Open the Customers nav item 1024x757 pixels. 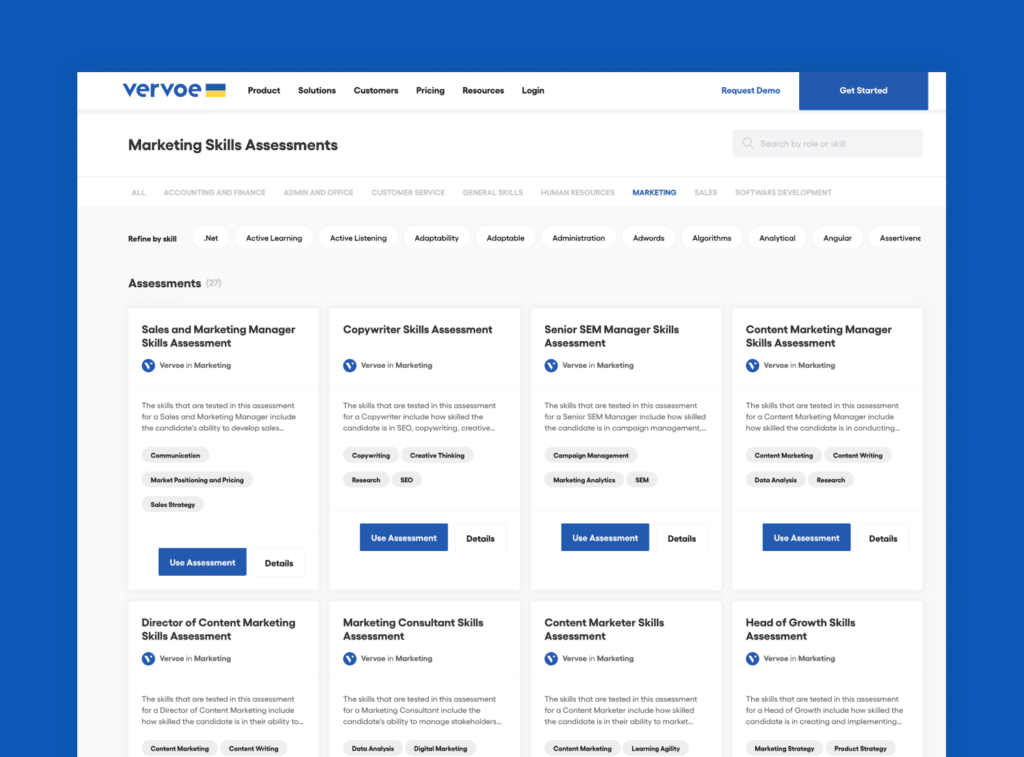tap(376, 90)
